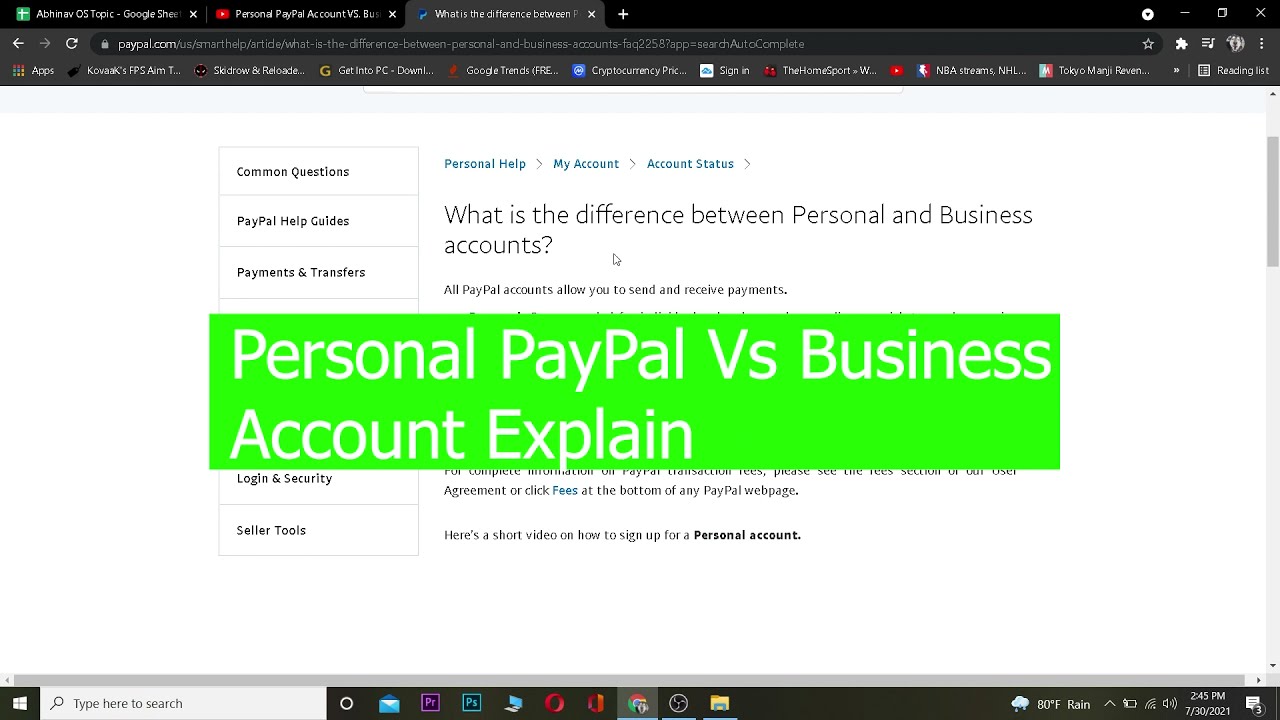Close the YouTube tab
The height and width of the screenshot is (720, 1280).
pos(392,14)
